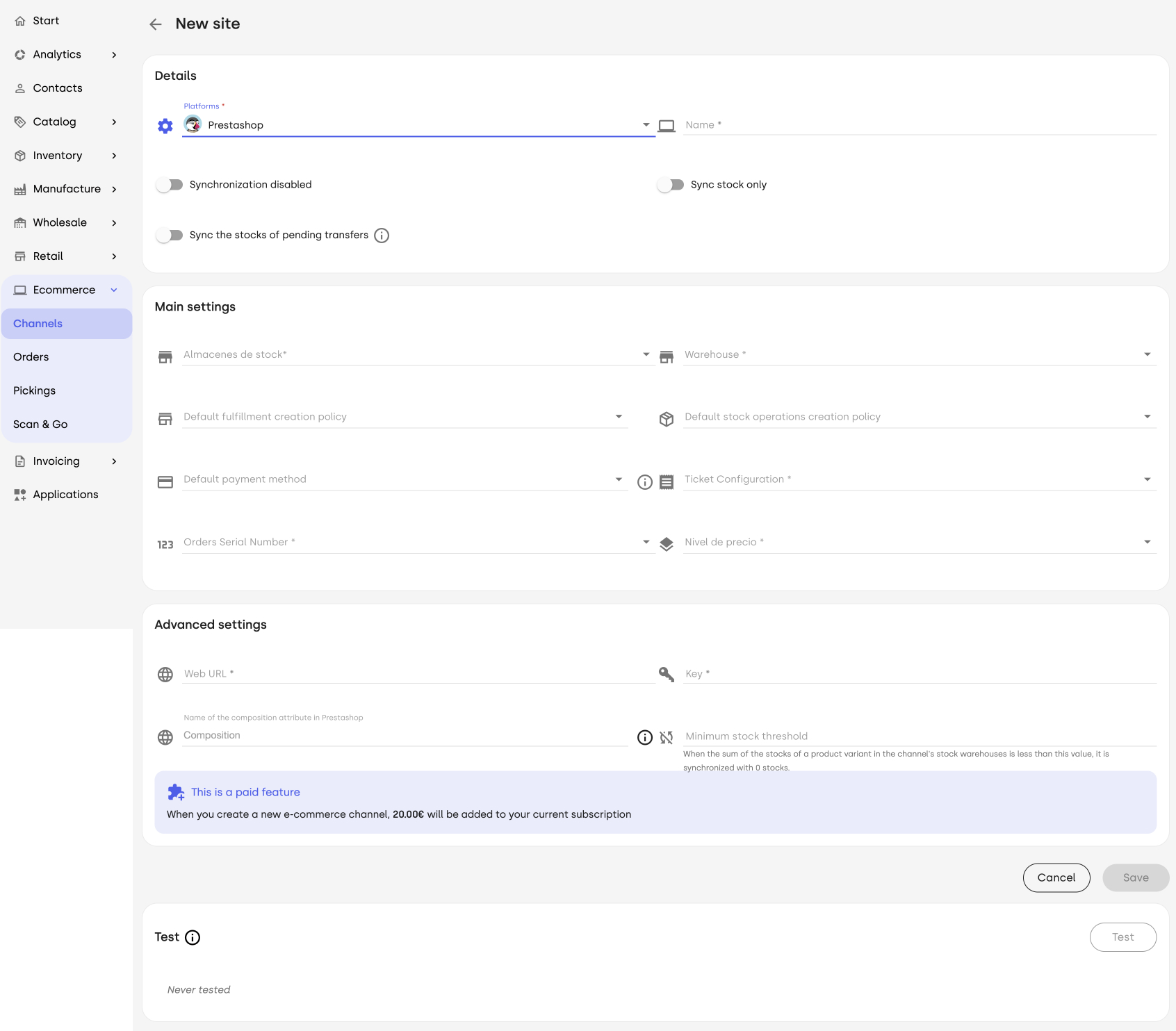Click the layers icon beside Nivel de precio
Viewport: 1176px width, 1031px height.
pos(667,544)
